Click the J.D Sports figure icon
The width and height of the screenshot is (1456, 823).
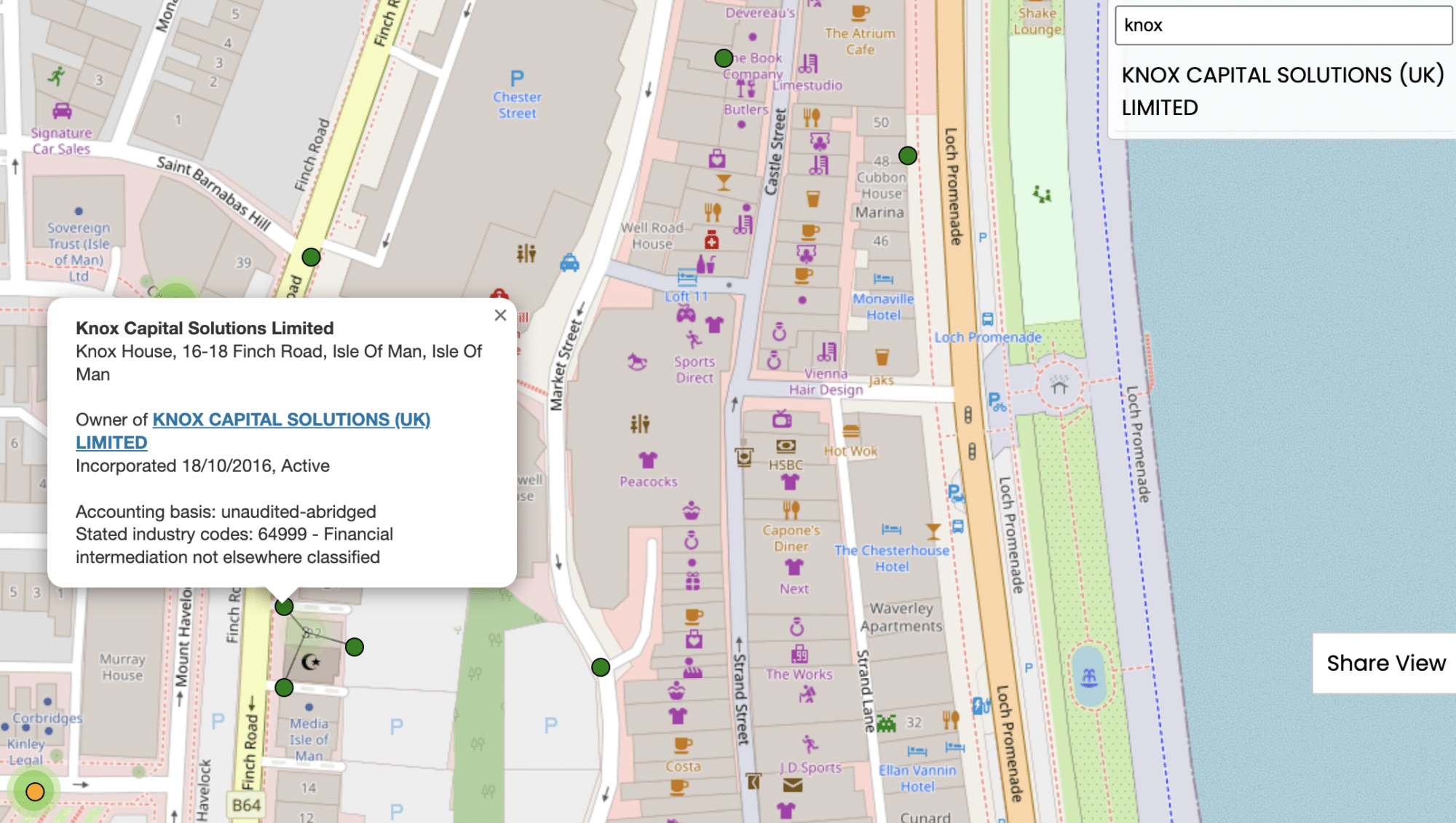pyautogui.click(x=810, y=744)
